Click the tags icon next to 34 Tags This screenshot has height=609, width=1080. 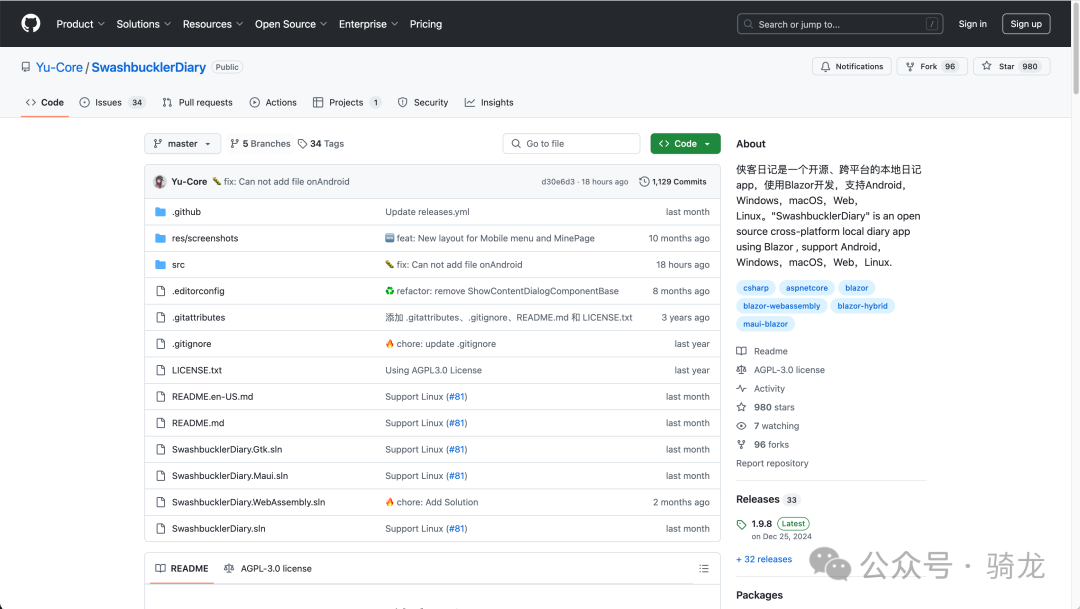(x=302, y=143)
